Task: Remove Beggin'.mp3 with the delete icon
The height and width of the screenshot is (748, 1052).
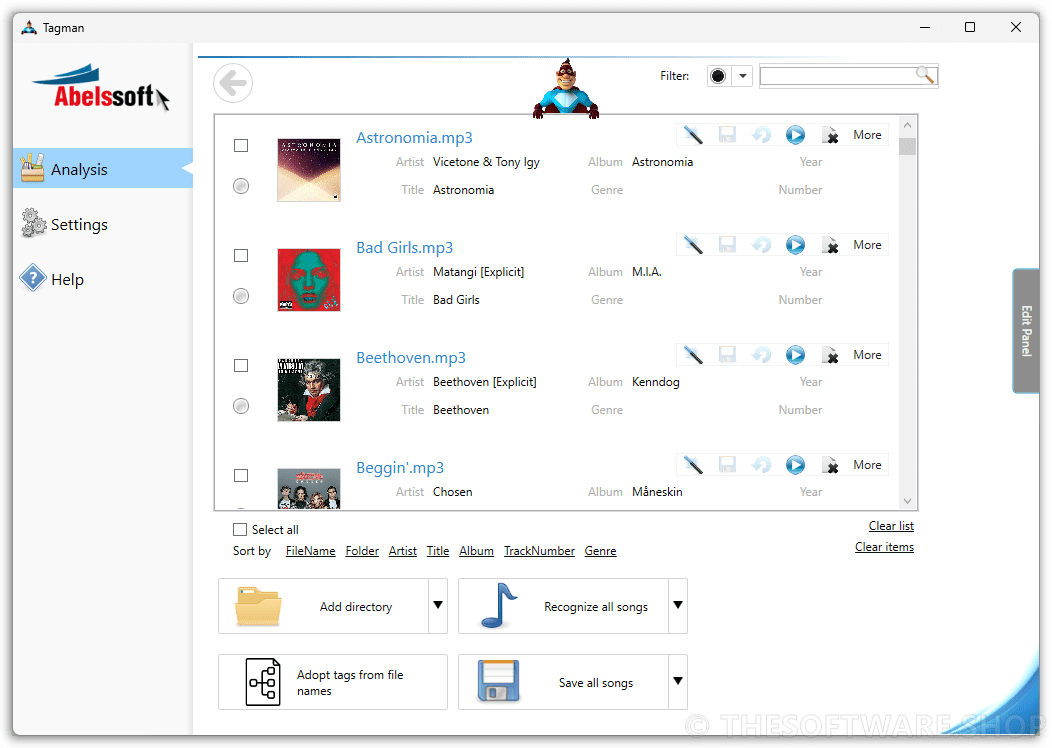Action: [x=831, y=466]
